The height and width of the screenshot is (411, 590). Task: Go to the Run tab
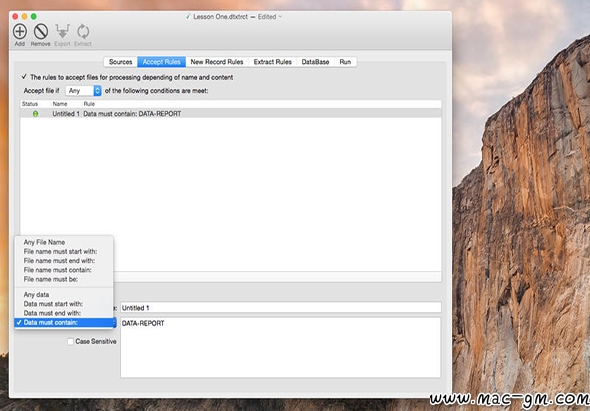[345, 62]
